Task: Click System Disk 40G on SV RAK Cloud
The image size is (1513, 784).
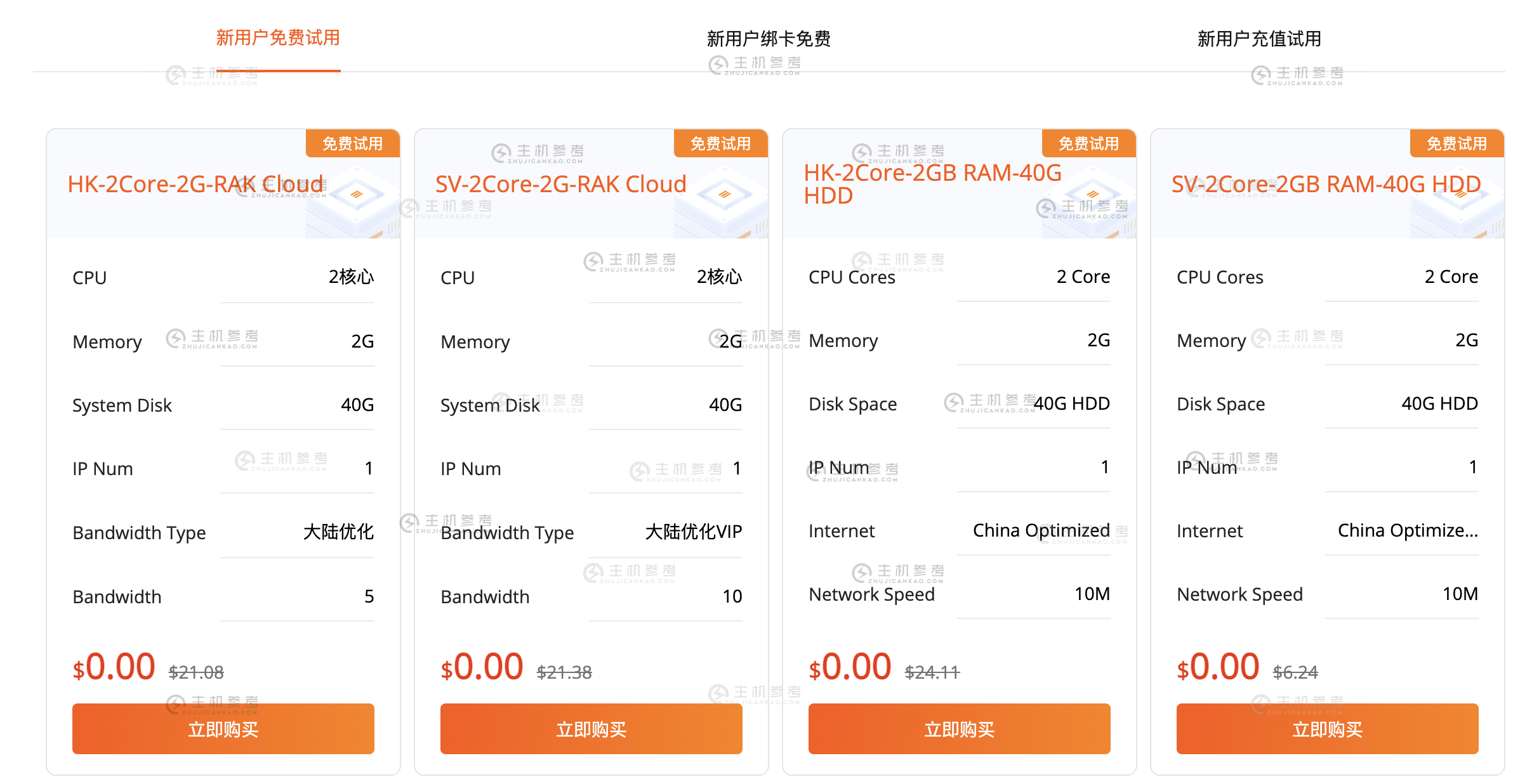Action: [725, 405]
